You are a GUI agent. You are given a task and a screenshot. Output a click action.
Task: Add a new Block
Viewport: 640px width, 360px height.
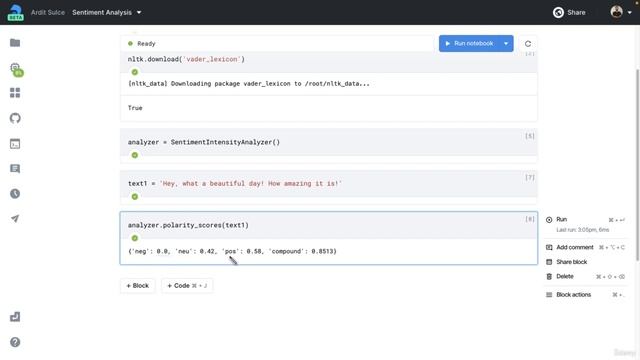[x=138, y=286]
